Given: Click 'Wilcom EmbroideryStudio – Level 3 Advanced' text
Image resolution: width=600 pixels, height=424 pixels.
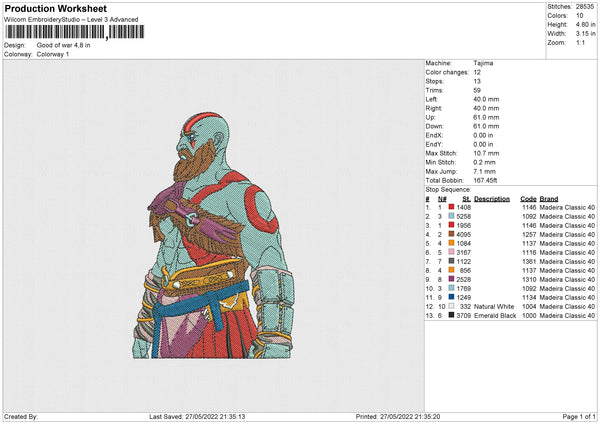Looking at the screenshot, I should pos(71,20).
